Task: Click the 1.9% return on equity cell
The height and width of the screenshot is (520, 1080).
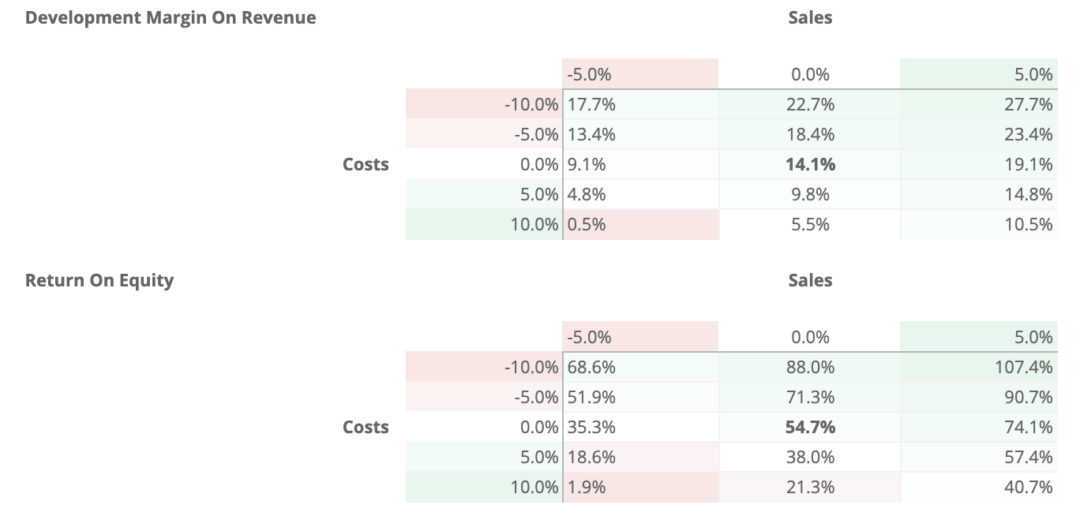Action: [641, 487]
